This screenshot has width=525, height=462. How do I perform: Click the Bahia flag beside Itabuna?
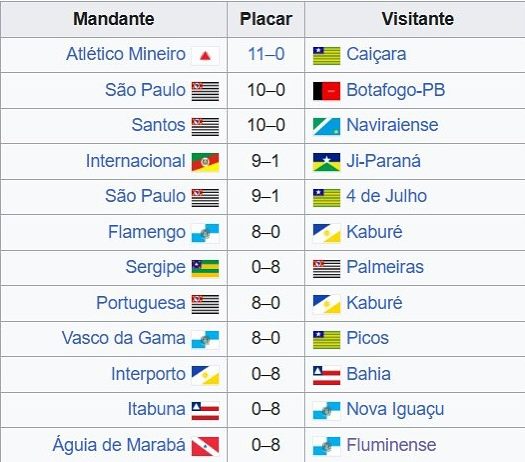(205, 411)
